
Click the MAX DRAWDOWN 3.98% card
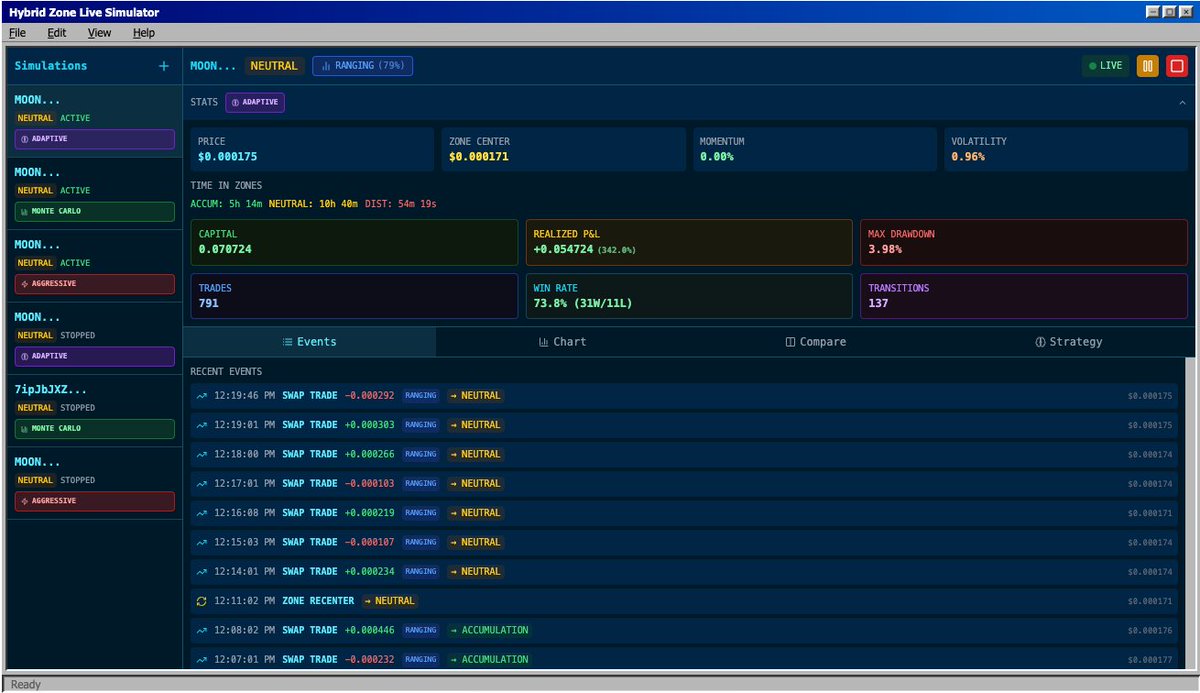click(1024, 242)
